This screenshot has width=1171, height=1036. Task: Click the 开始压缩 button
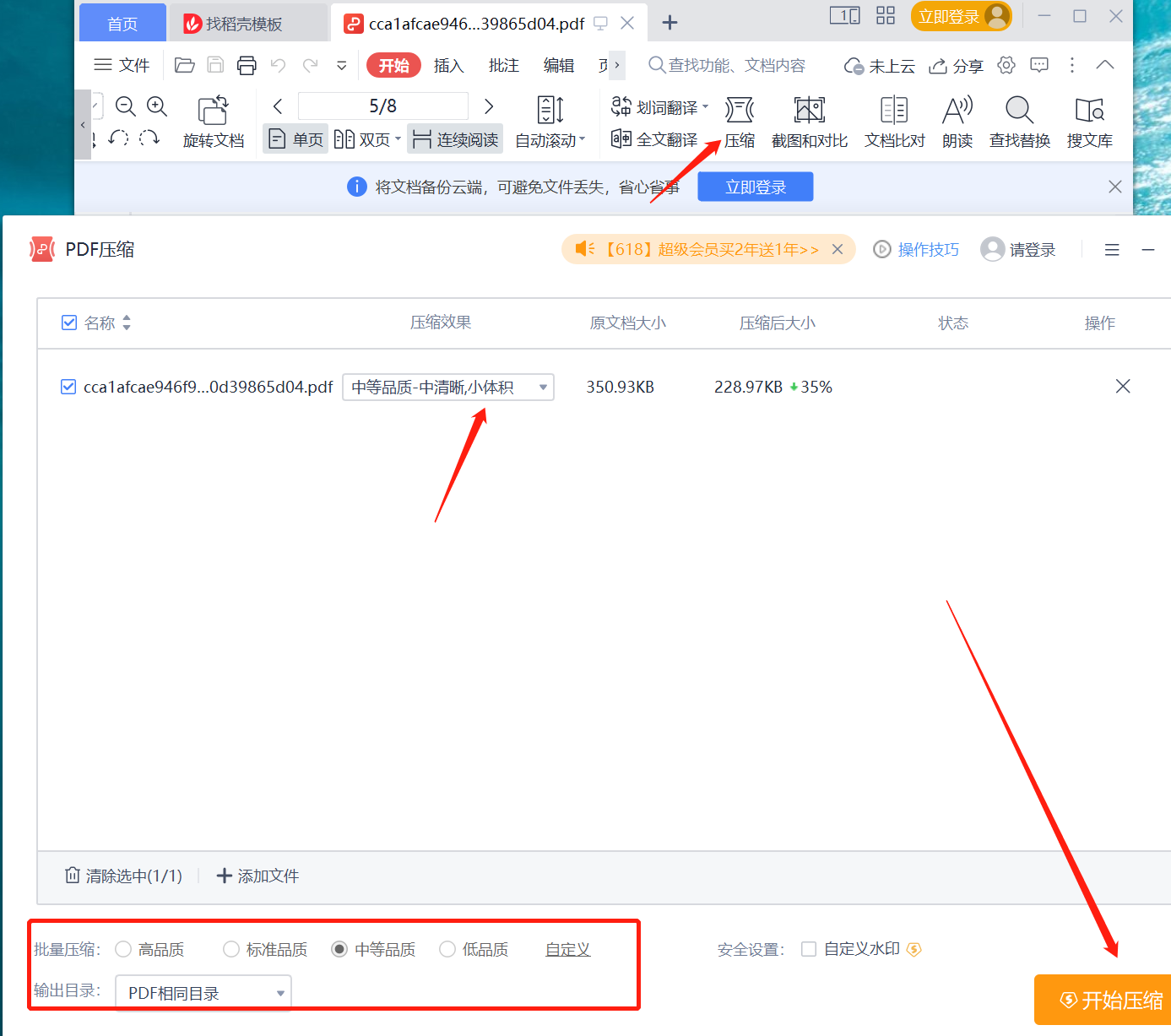pos(1103,1000)
